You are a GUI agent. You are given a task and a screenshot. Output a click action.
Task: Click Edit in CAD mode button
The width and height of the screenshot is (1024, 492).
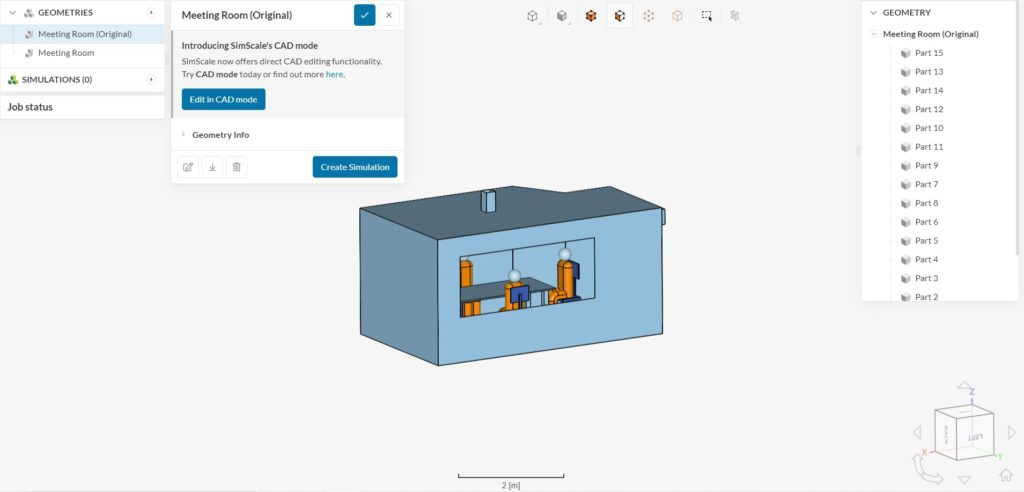click(x=223, y=99)
